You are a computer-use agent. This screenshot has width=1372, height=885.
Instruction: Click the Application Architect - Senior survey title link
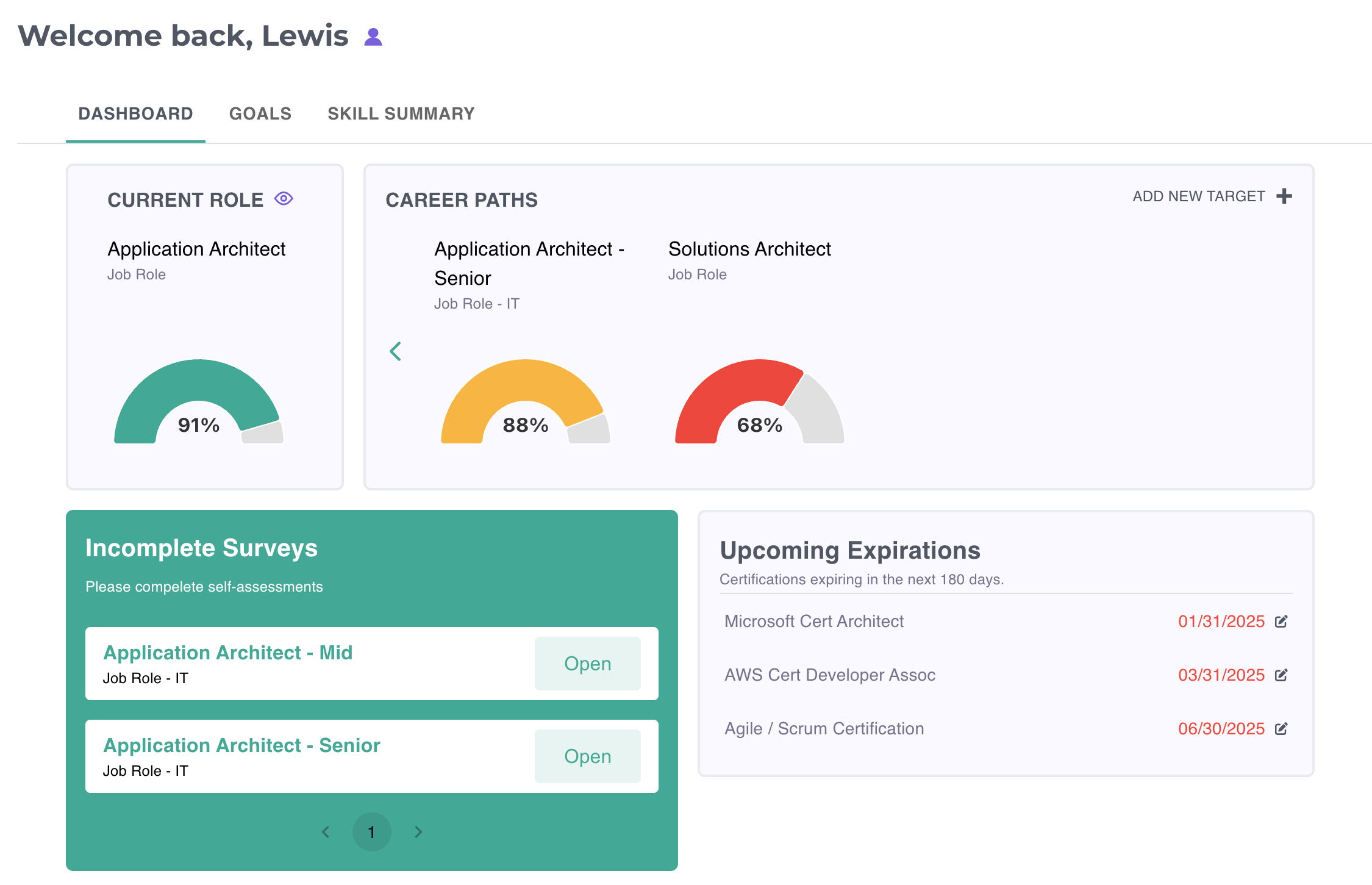tap(241, 745)
